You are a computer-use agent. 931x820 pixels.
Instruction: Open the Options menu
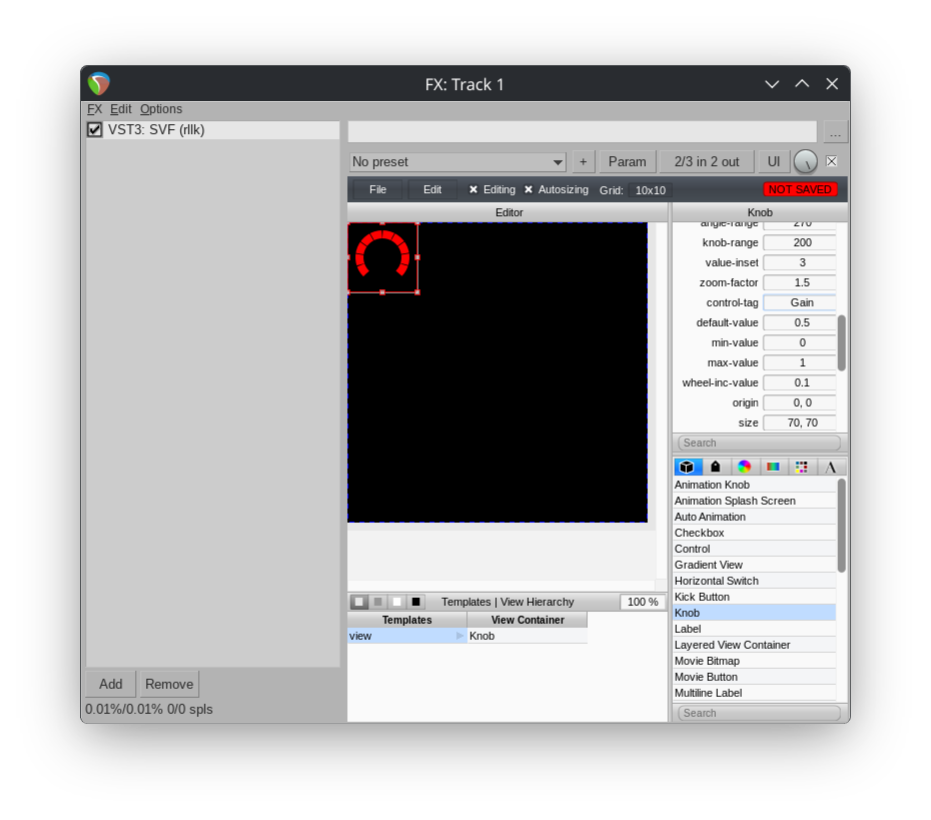click(161, 109)
